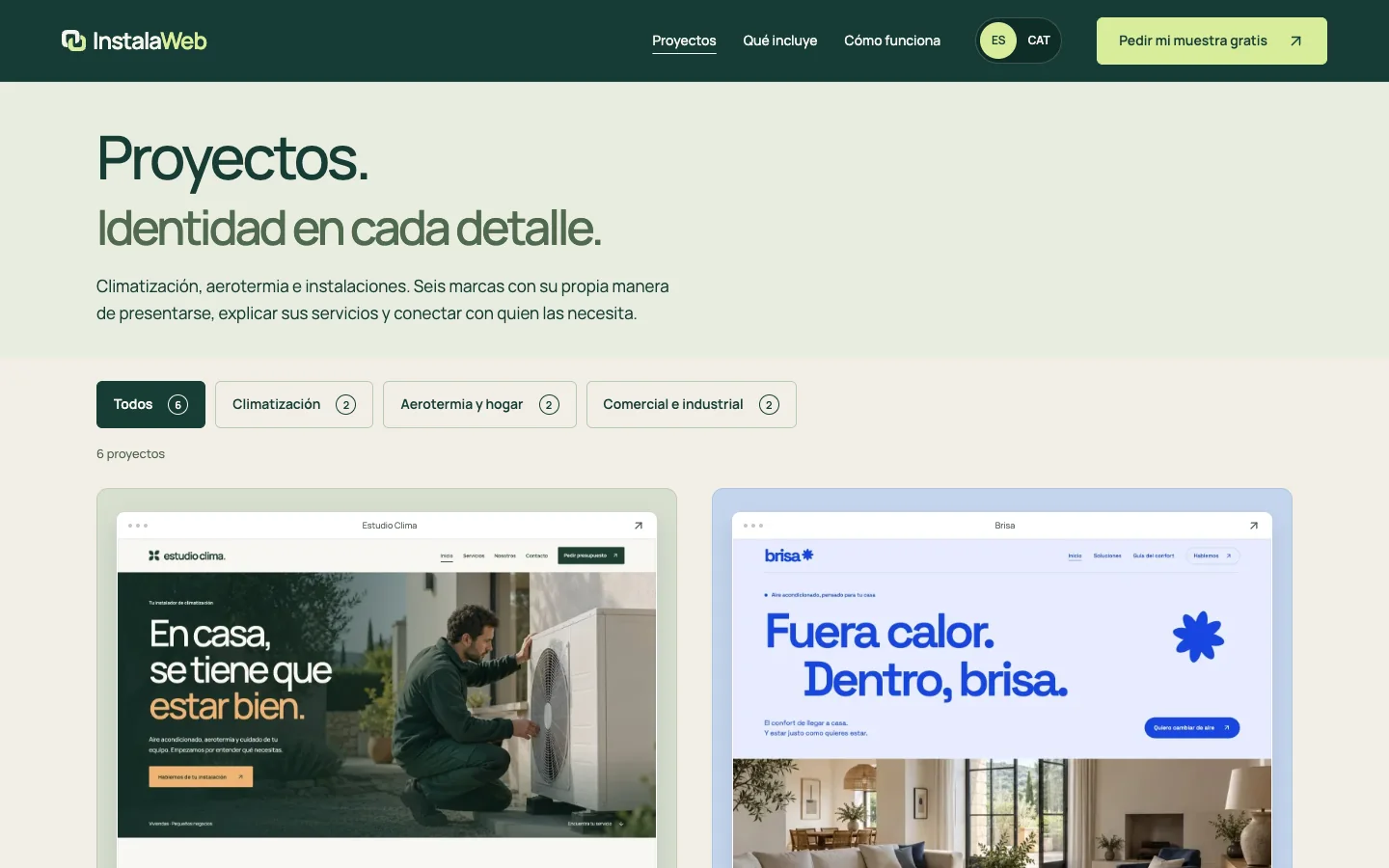Open the Proyectos nav link
This screenshot has width=1389, height=868.
pos(684,41)
